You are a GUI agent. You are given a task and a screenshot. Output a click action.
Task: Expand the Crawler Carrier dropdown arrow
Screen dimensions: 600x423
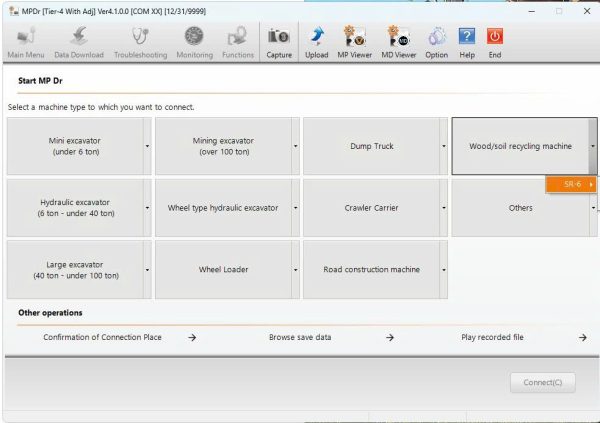tap(443, 208)
